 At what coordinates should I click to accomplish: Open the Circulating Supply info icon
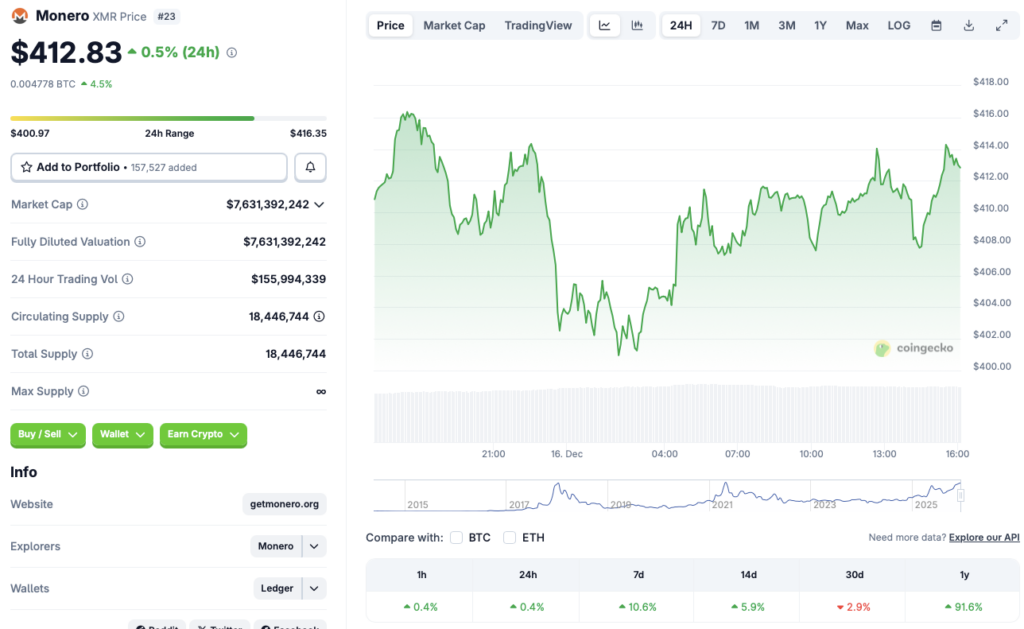[118, 316]
